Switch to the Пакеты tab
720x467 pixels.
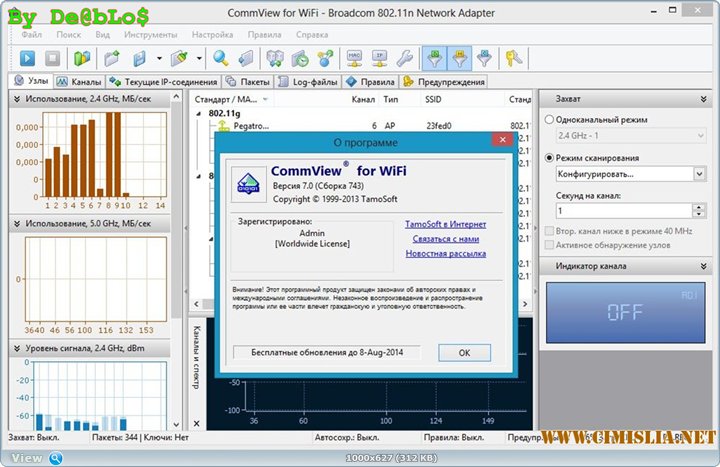click(x=248, y=82)
